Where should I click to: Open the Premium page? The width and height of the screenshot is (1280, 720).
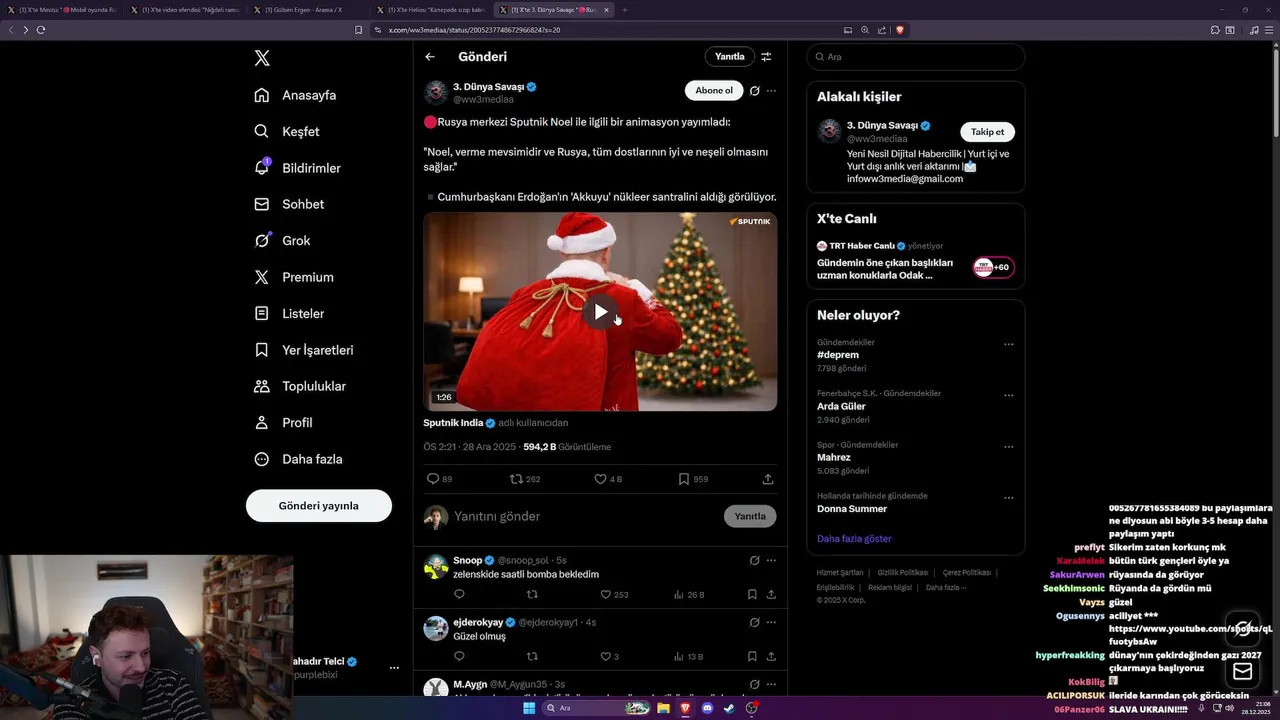[293, 277]
